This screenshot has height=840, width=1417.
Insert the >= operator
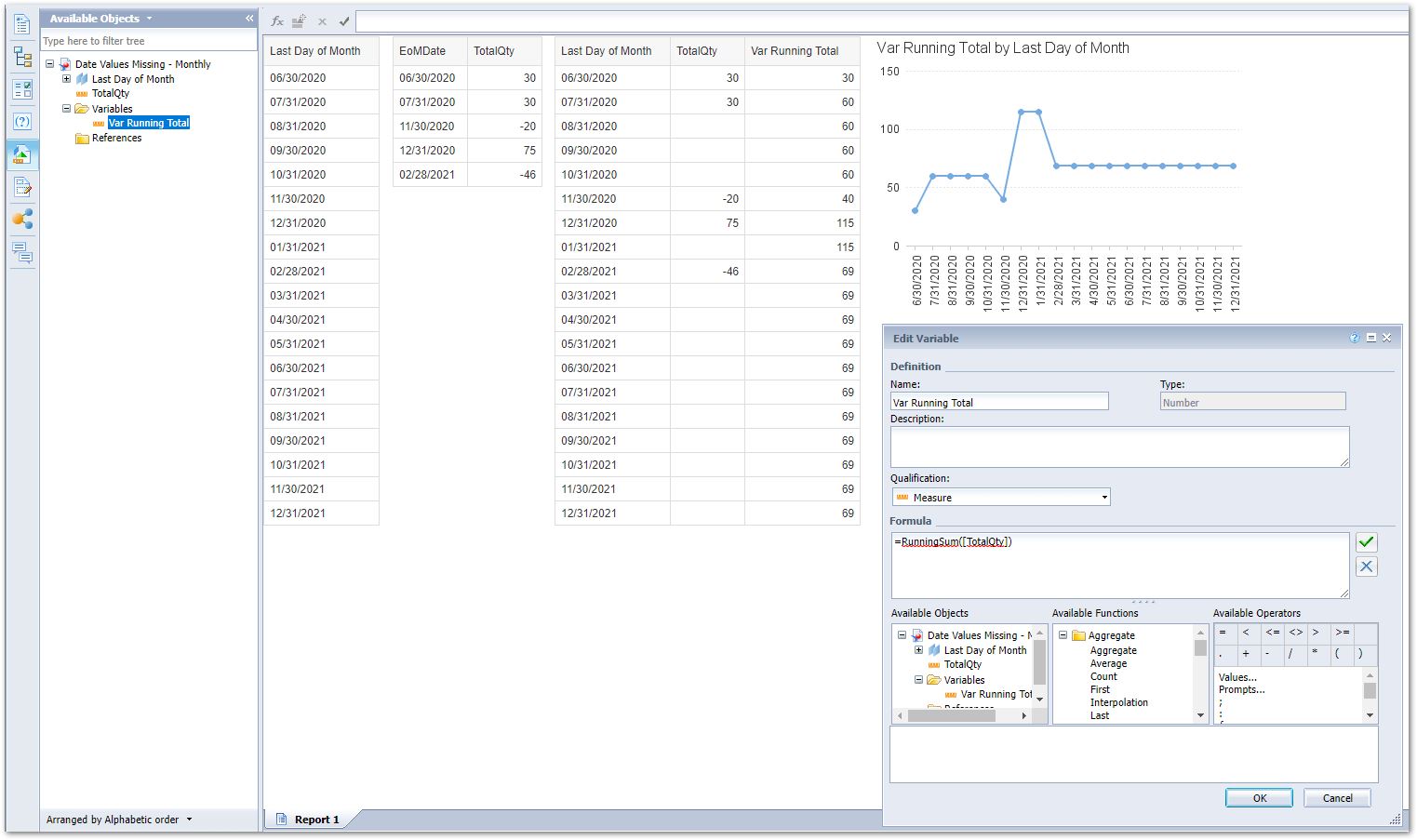[1343, 633]
